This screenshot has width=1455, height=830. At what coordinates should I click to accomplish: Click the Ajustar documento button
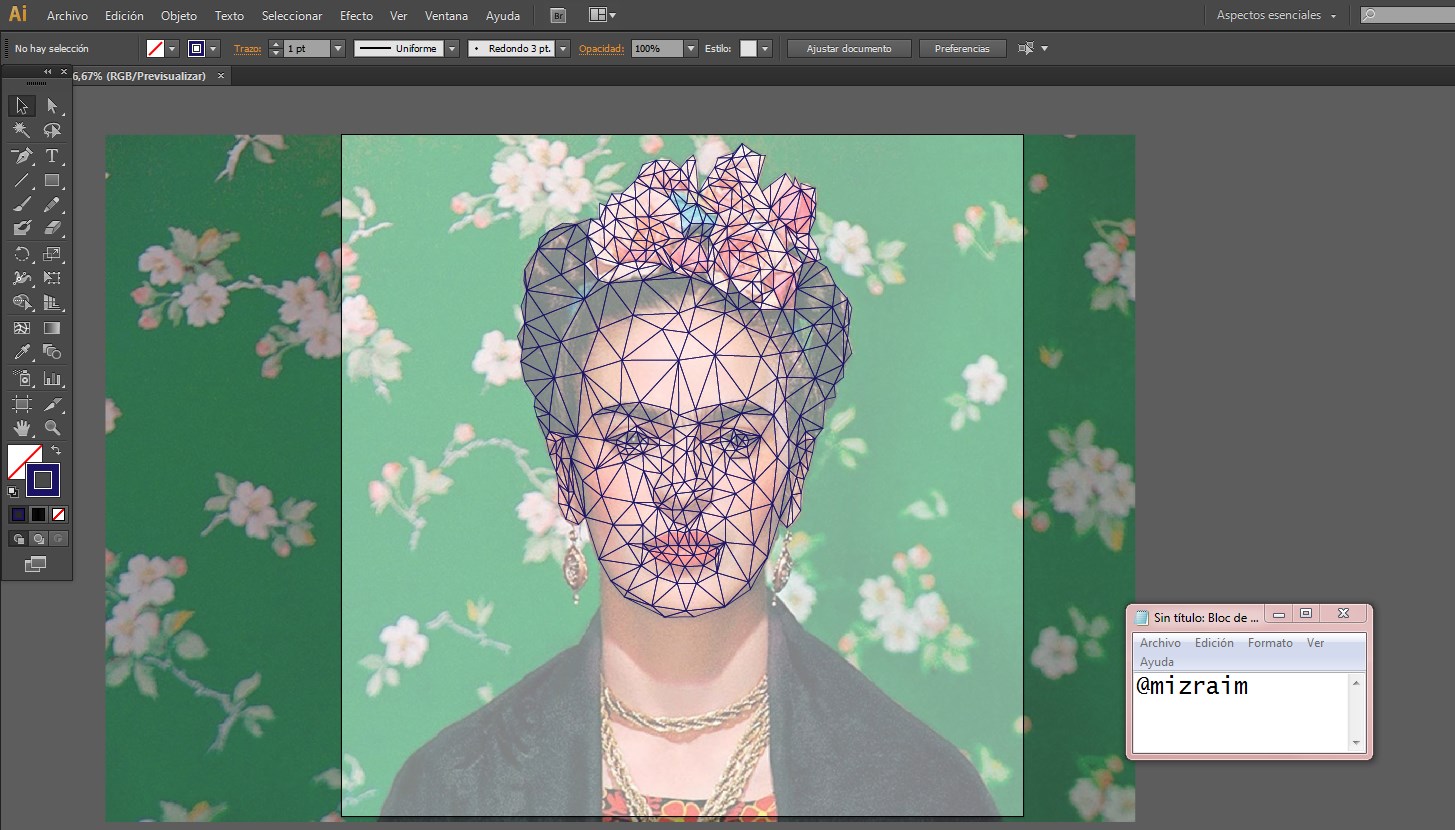[849, 48]
